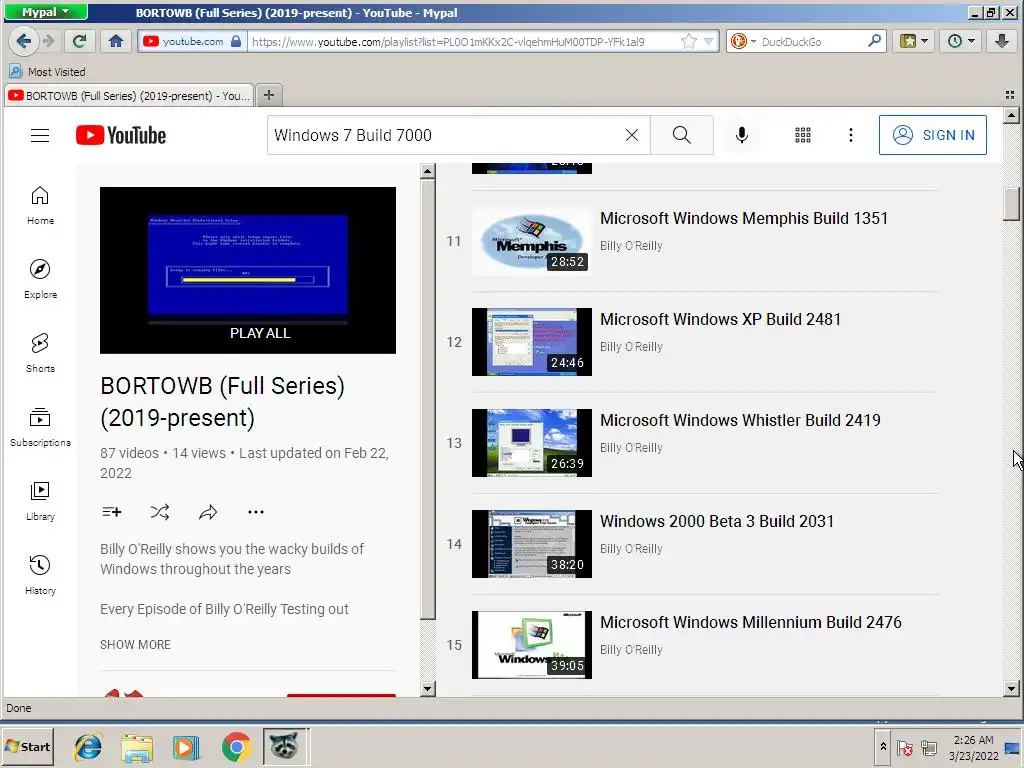Open the URL history dropdown arrow
Viewport: 1024px width, 768px height.
pyautogui.click(x=709, y=42)
